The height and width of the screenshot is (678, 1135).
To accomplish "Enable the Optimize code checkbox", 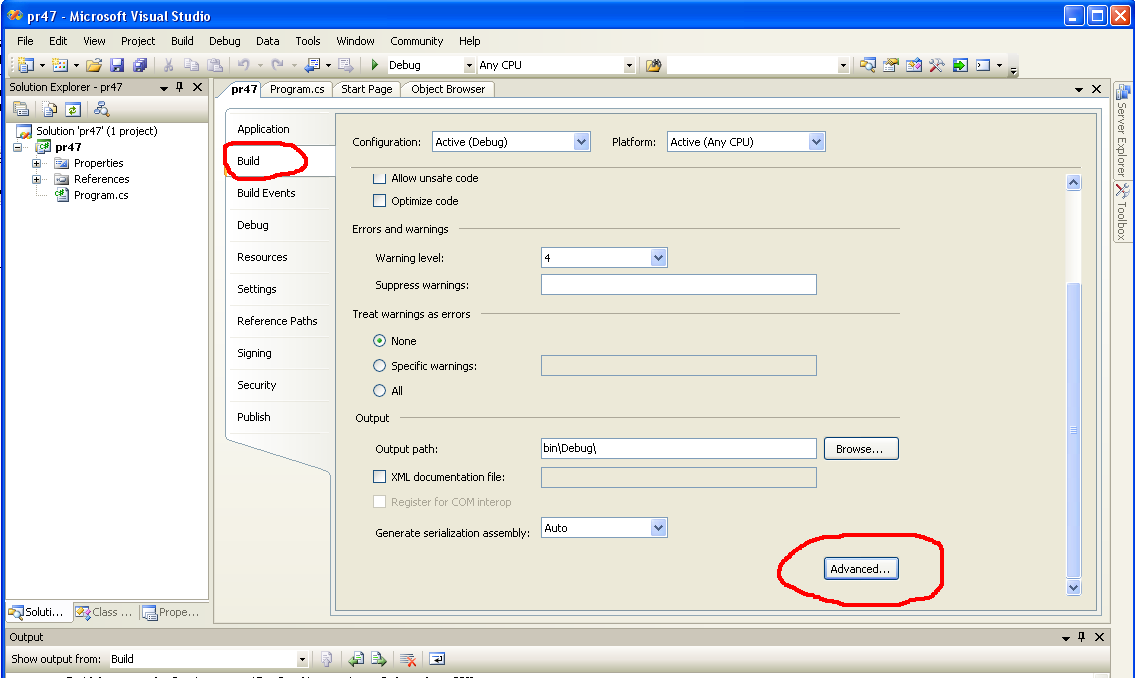I will point(379,201).
